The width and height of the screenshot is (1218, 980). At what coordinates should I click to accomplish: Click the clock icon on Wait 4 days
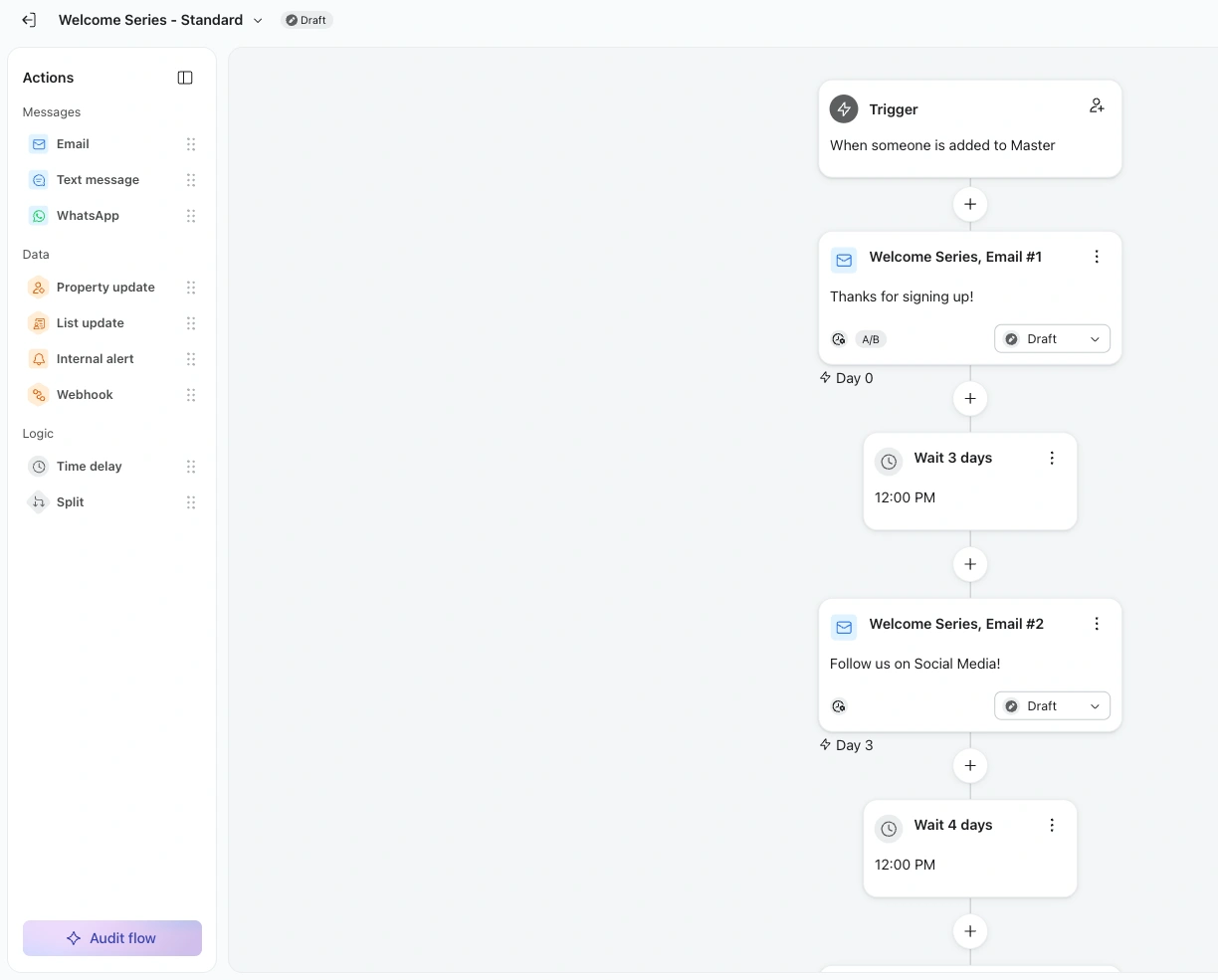[889, 829]
